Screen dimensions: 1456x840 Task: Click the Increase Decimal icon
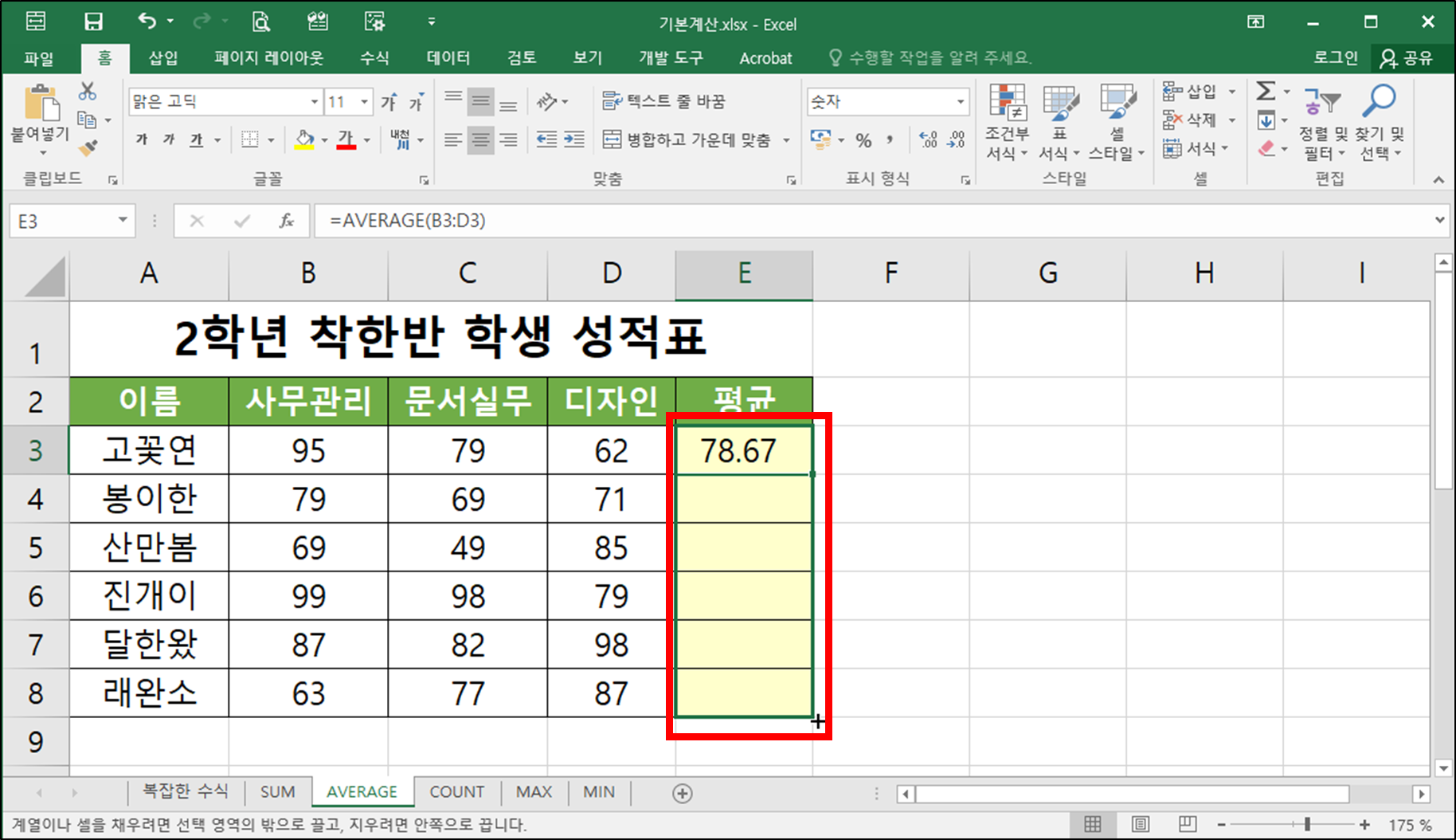tap(926, 140)
